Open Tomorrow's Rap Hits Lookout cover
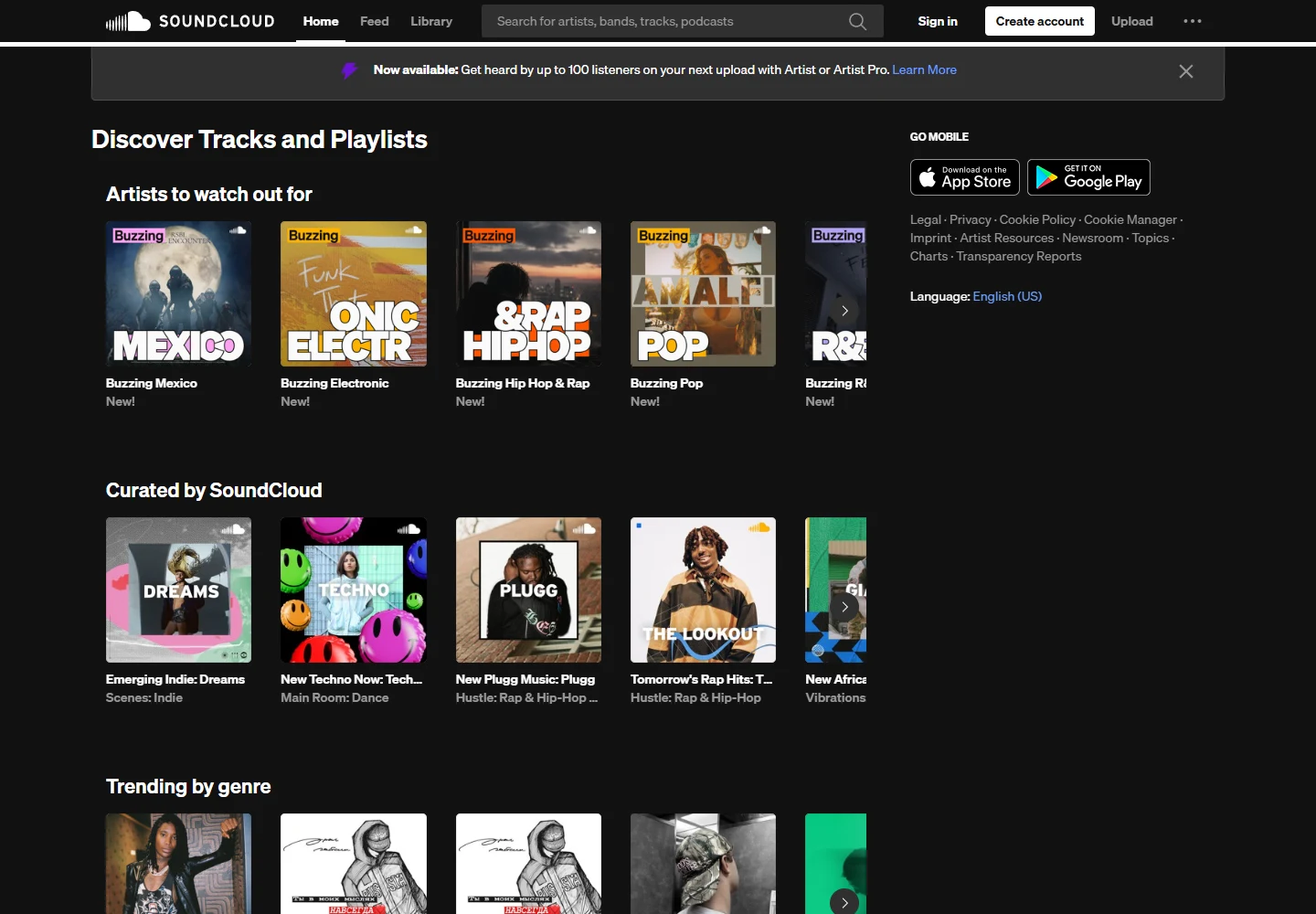Screen dimensions: 1316x914 pos(703,590)
